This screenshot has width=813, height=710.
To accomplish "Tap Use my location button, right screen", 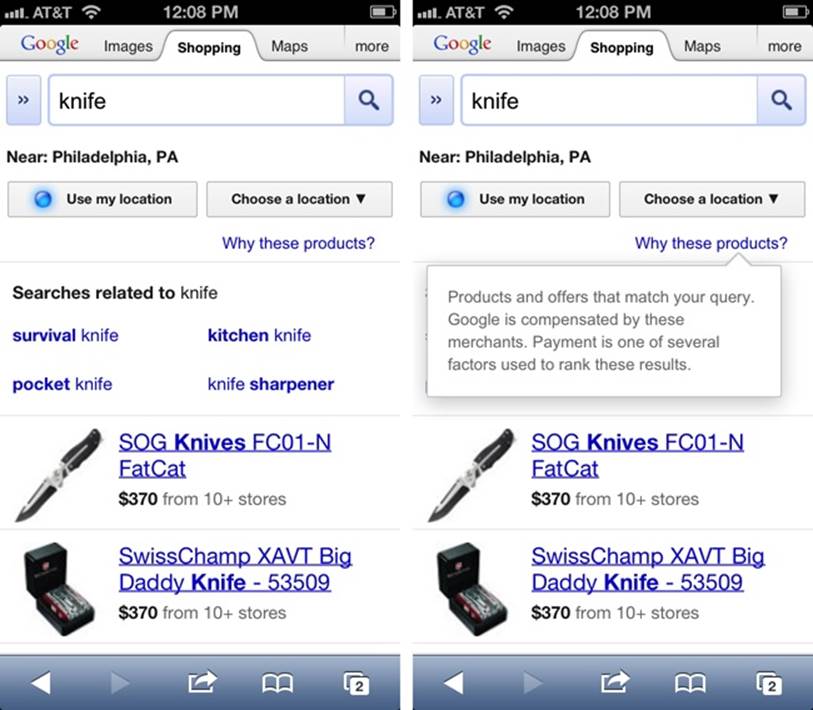I will click(515, 199).
